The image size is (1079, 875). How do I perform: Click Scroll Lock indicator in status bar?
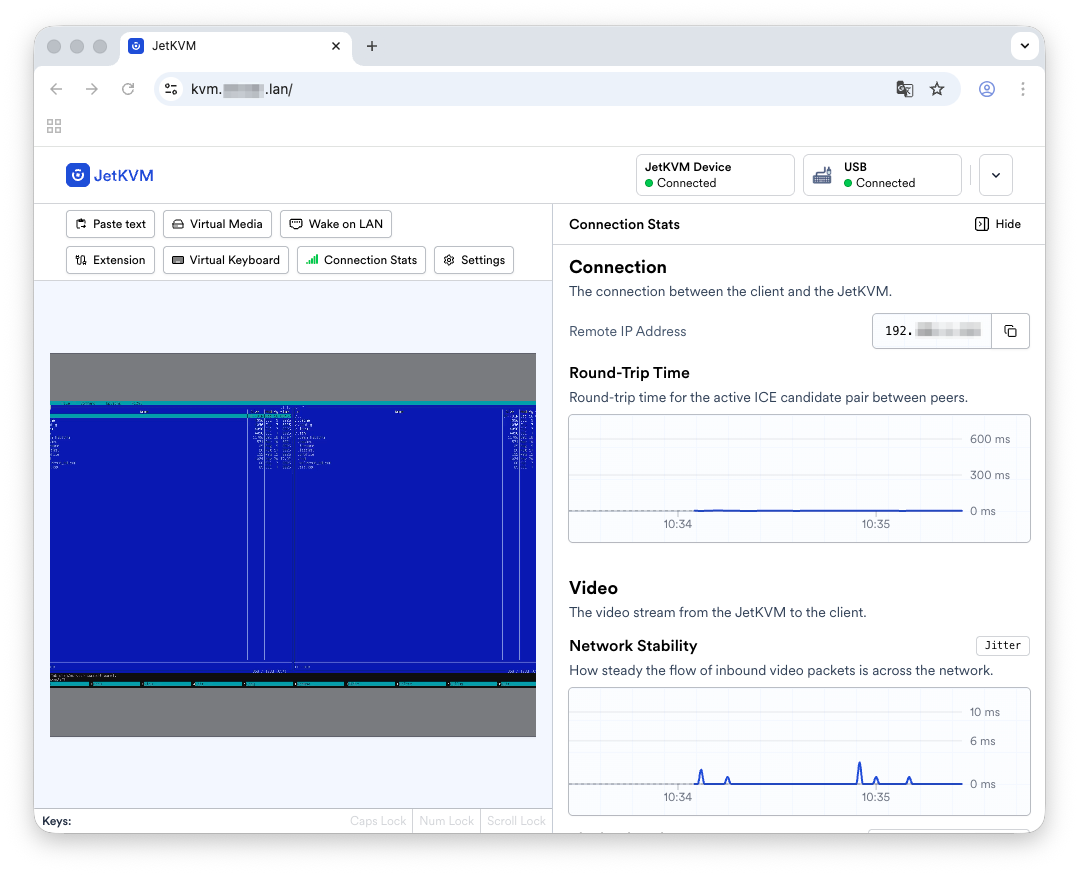(x=516, y=821)
